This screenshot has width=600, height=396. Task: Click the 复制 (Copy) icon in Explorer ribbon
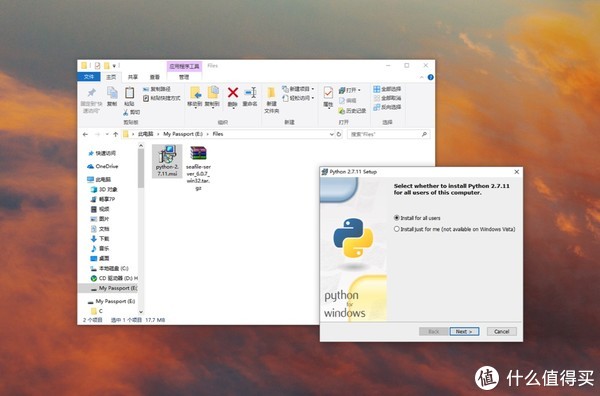[x=112, y=93]
